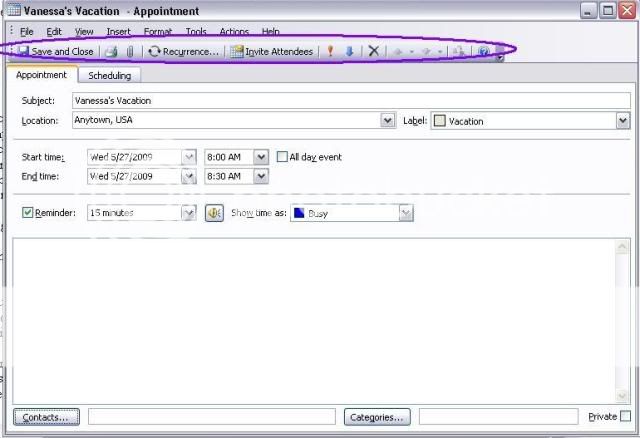The image size is (640, 438).
Task: Set Low Importance with blue down arrow
Action: coord(349,51)
